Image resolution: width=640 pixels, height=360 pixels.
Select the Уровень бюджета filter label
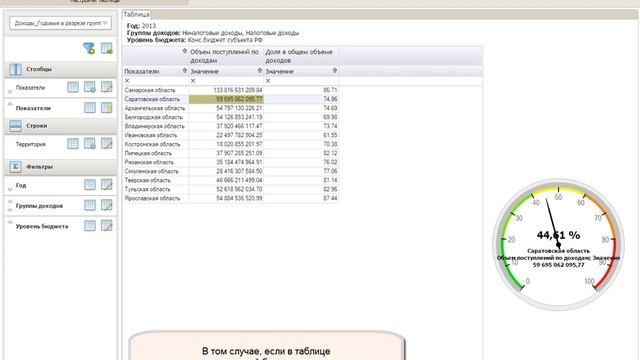[x=42, y=226]
